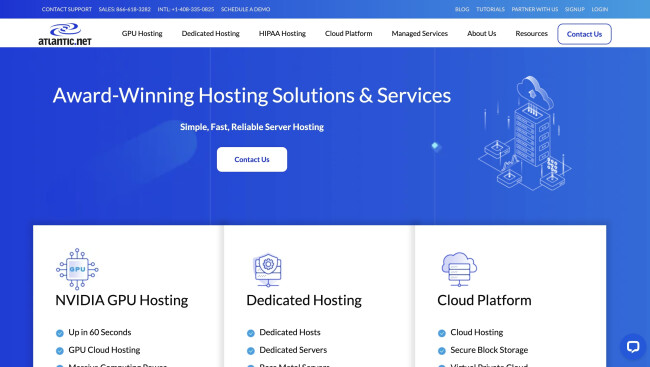Click Award-Winning Hosting Solutions & Services headline

tap(252, 95)
